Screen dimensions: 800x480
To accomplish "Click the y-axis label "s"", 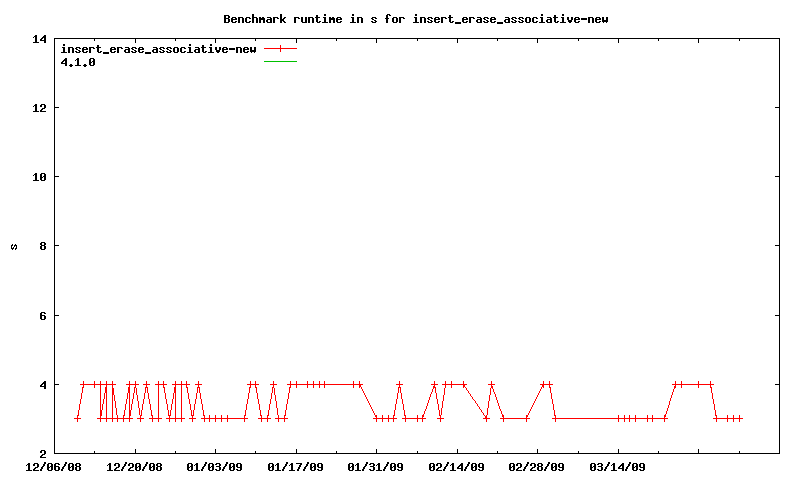I will pos(14,246).
